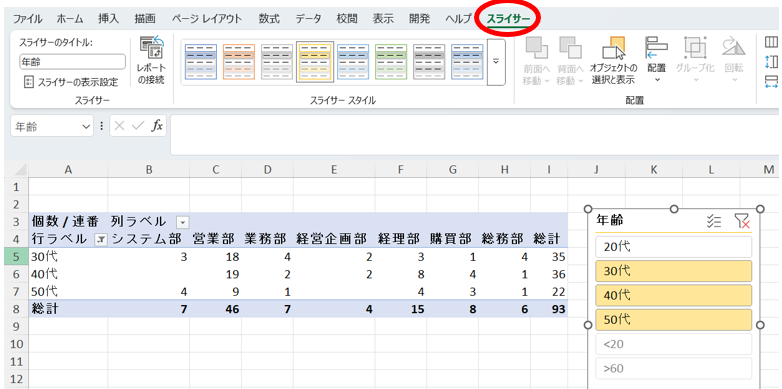Toggle multi-select icon in 年齢 slicer

pyautogui.click(x=714, y=221)
